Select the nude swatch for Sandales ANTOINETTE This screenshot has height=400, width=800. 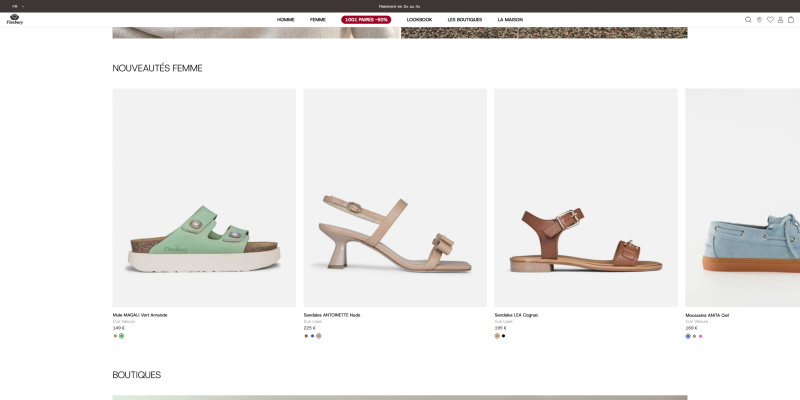point(318,336)
